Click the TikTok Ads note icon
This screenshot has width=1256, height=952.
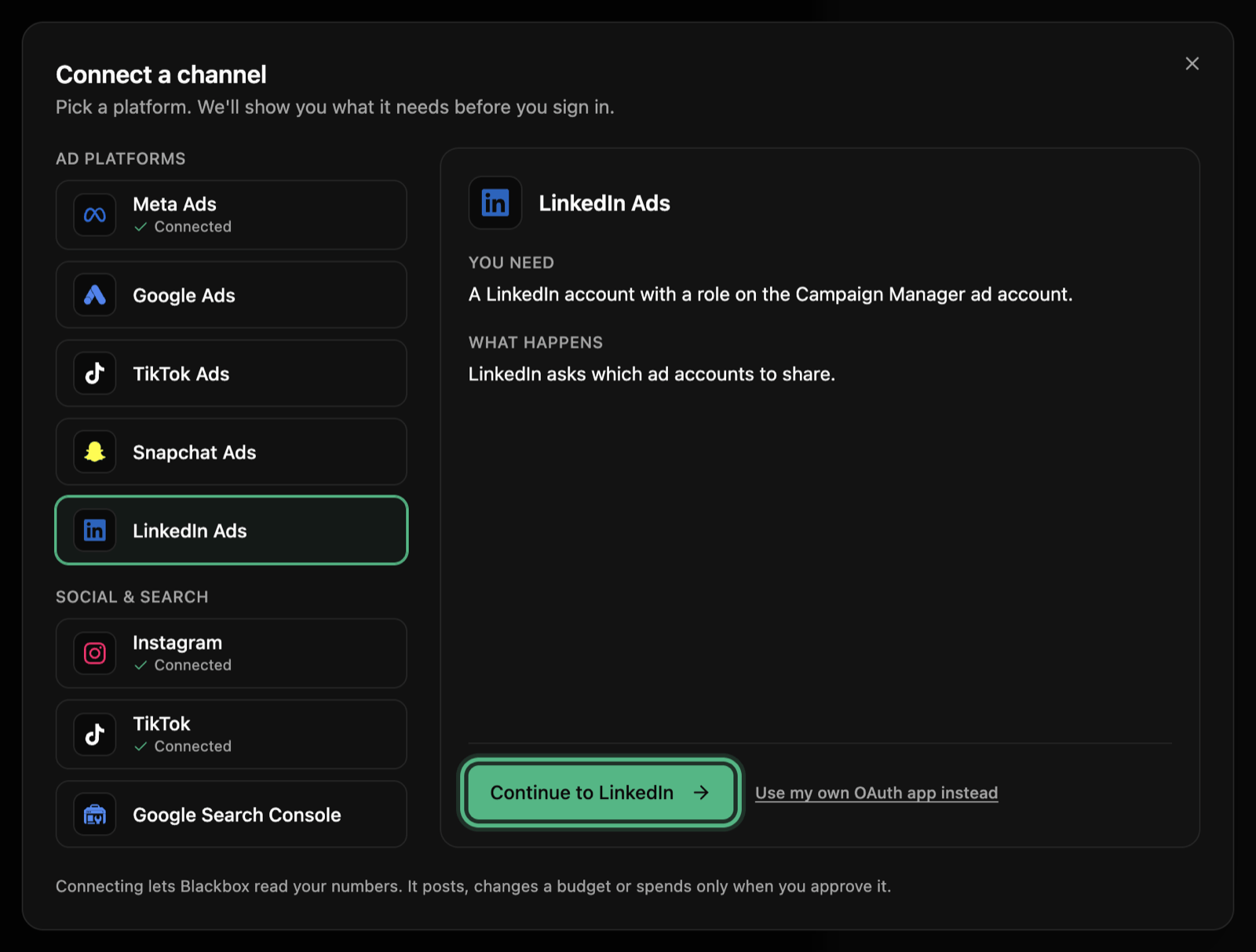pyautogui.click(x=95, y=374)
